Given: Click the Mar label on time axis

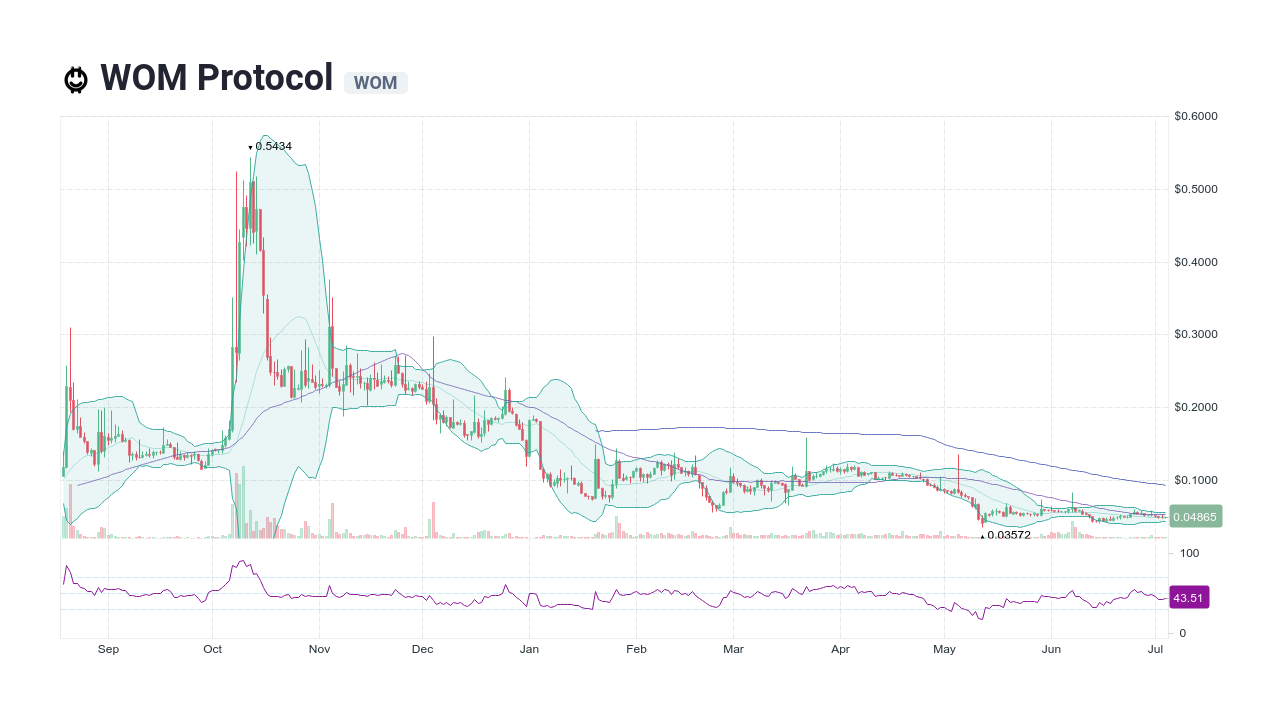Looking at the screenshot, I should (733, 649).
